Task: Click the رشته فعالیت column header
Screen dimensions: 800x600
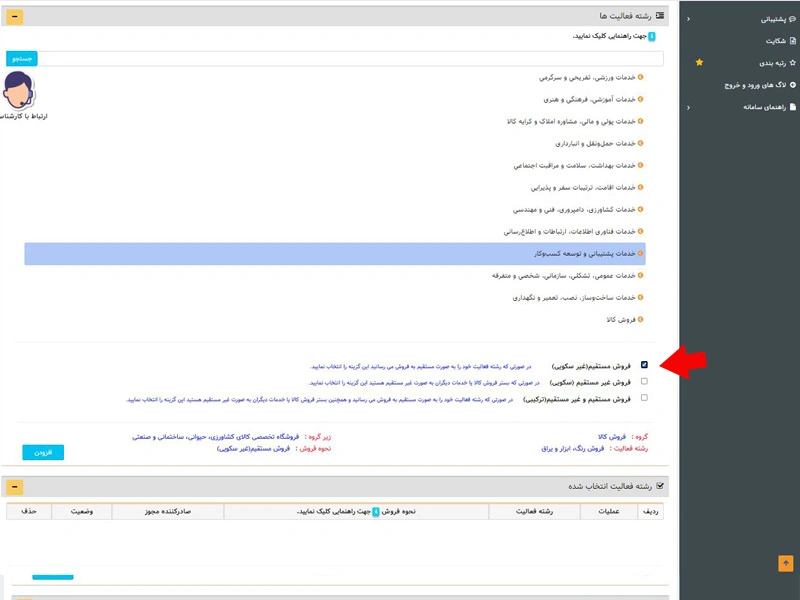Action: pyautogui.click(x=534, y=511)
